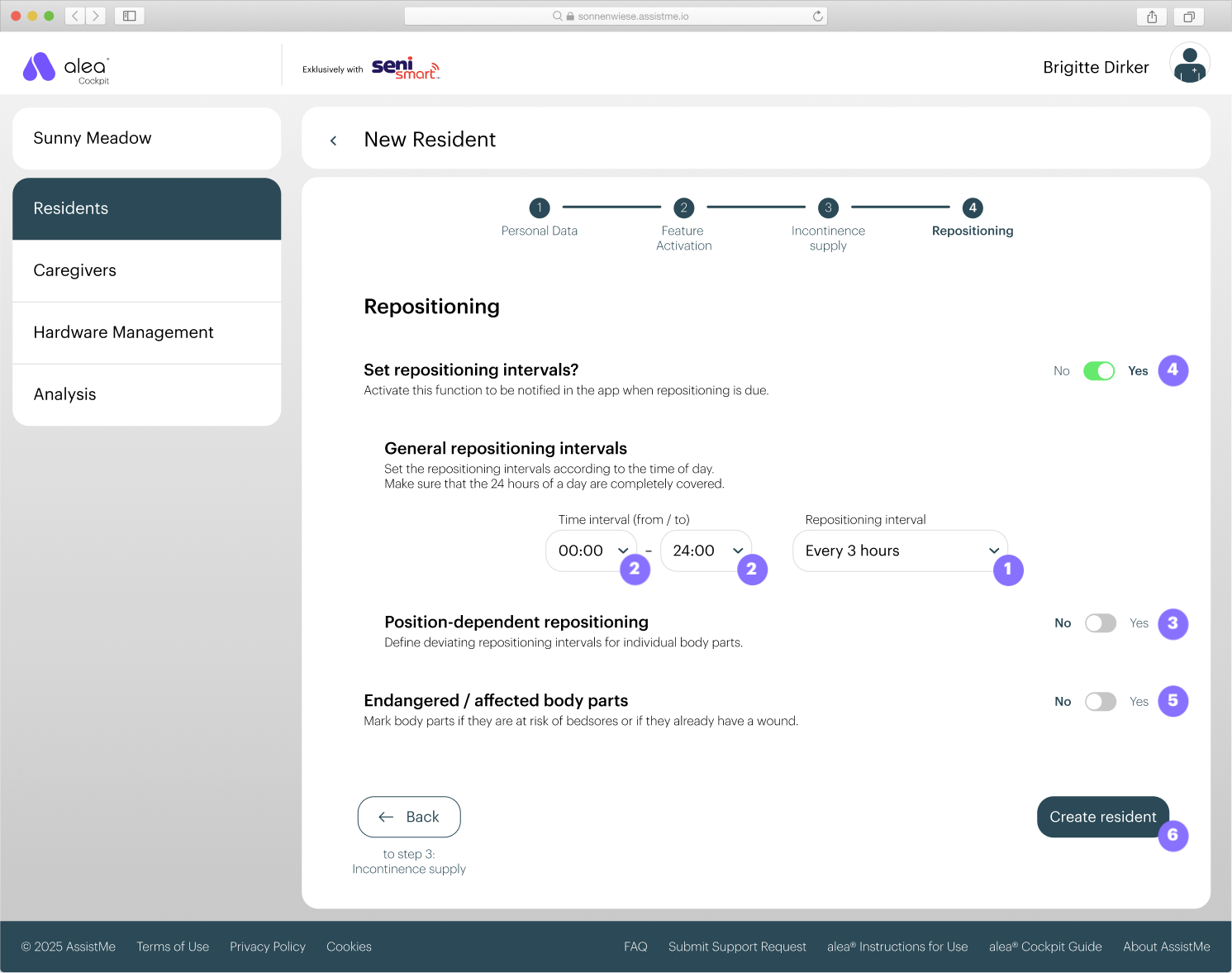Reload the page with the refresh icon
This screenshot has width=1232, height=973.
tap(817, 17)
